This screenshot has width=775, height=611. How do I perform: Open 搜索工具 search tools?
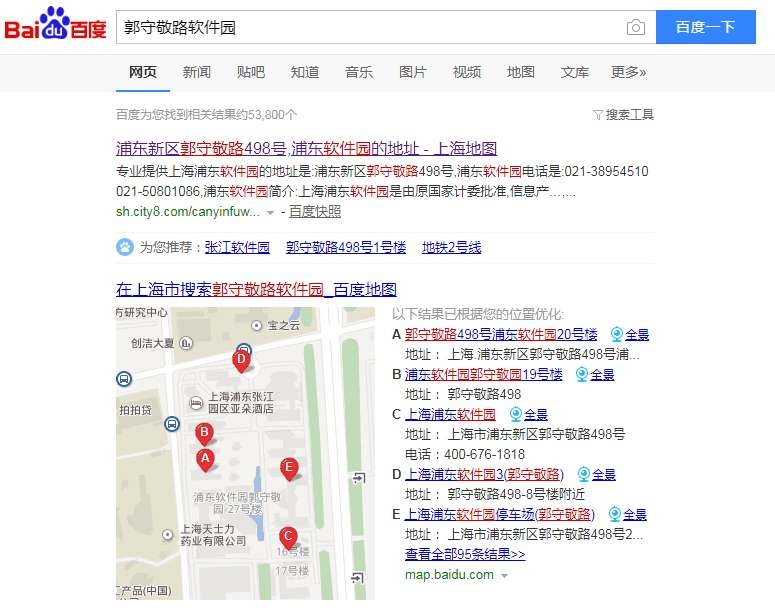tap(624, 115)
